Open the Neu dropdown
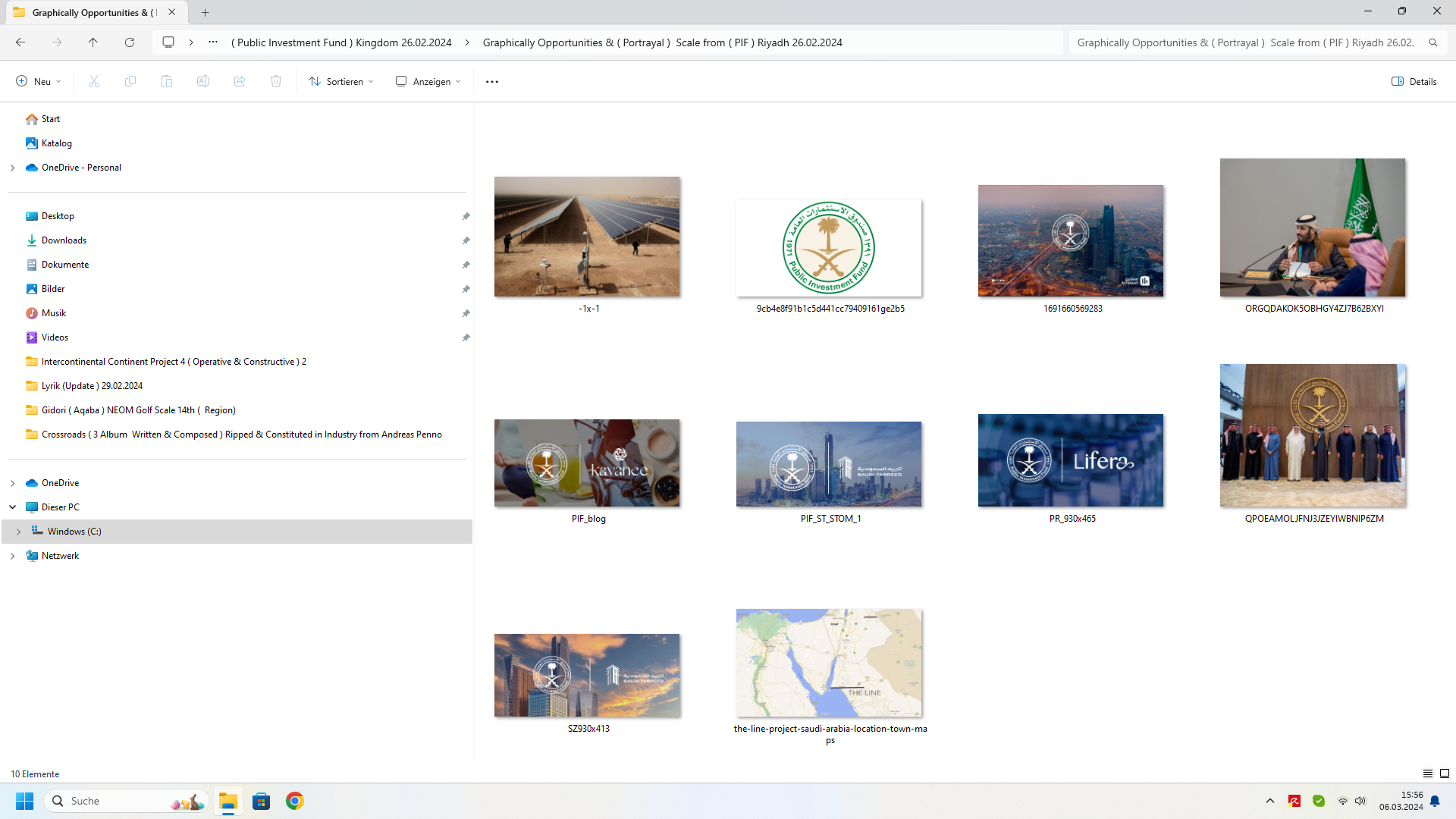 [x=38, y=81]
